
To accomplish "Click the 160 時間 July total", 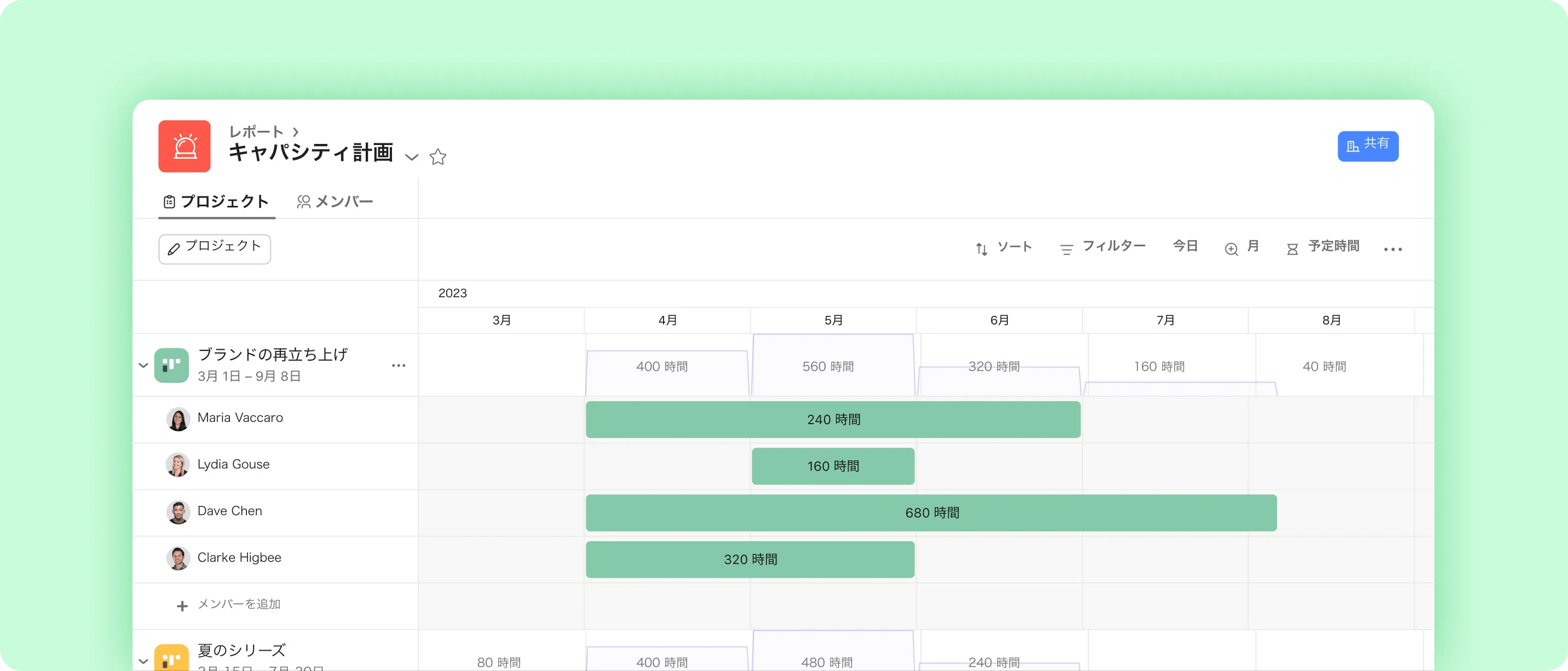I will (x=1160, y=366).
